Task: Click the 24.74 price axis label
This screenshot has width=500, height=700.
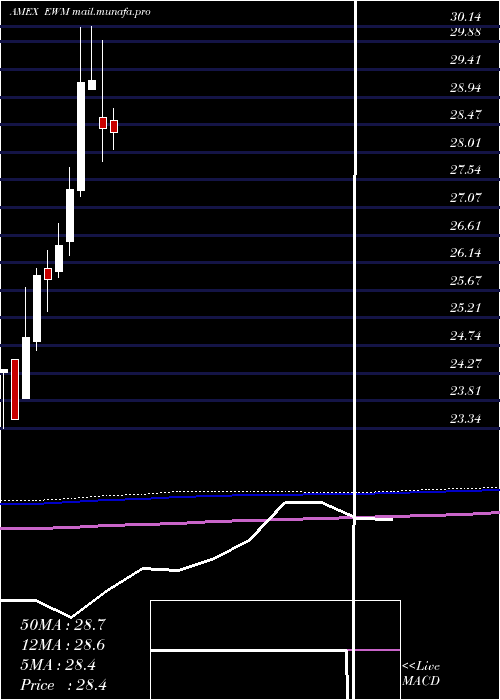Action: [466, 336]
